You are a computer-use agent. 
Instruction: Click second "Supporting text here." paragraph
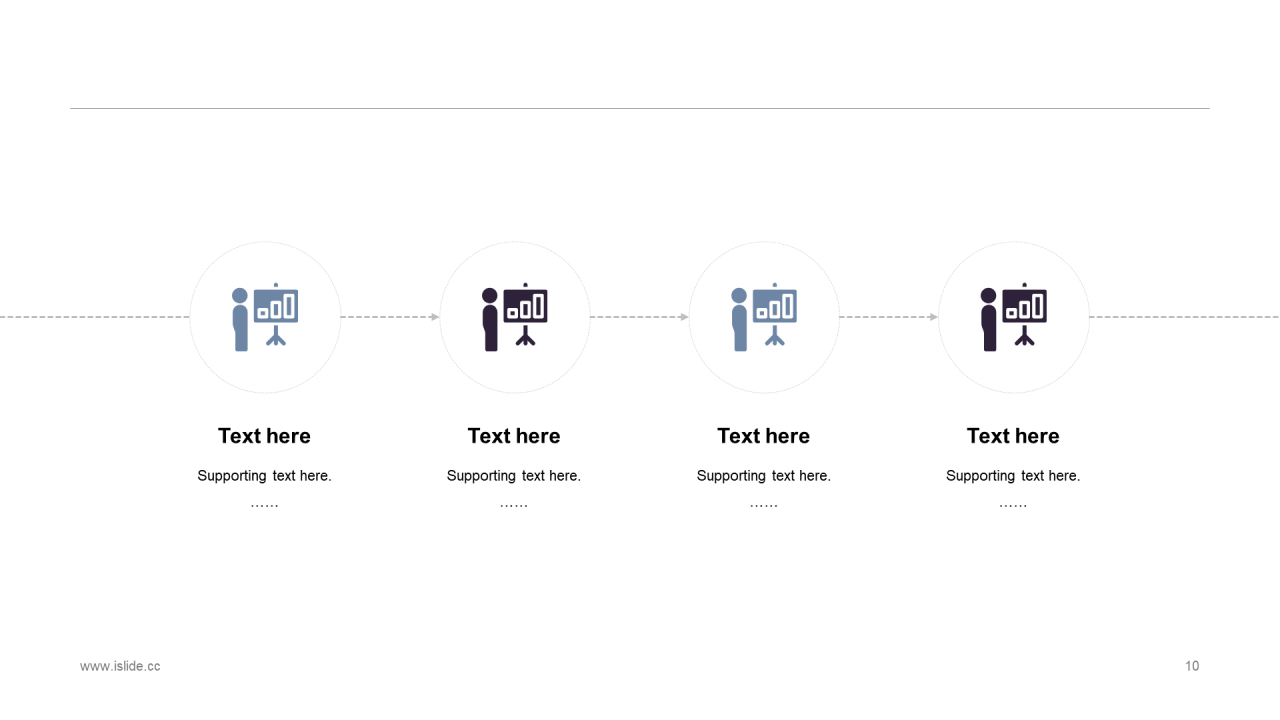514,476
